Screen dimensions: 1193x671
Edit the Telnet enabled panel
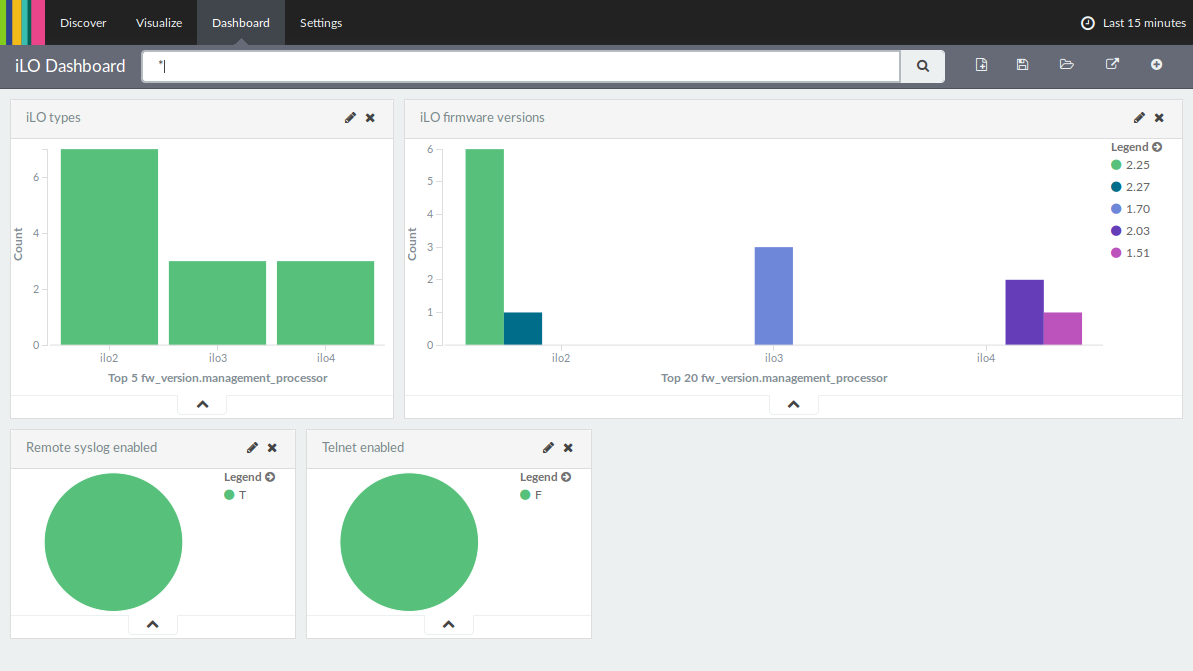tap(548, 448)
